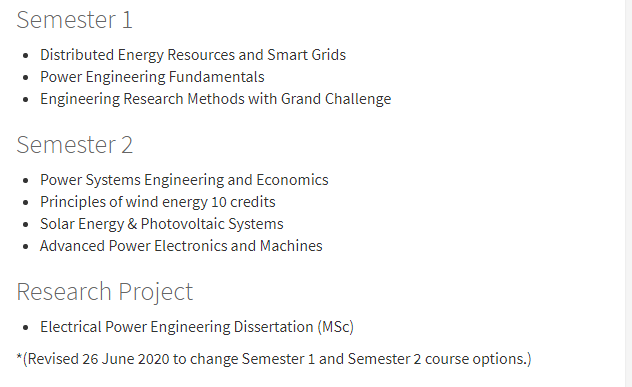Click the Revised 26 June 2020 note
This screenshot has height=387, width=632.
[x=274, y=359]
